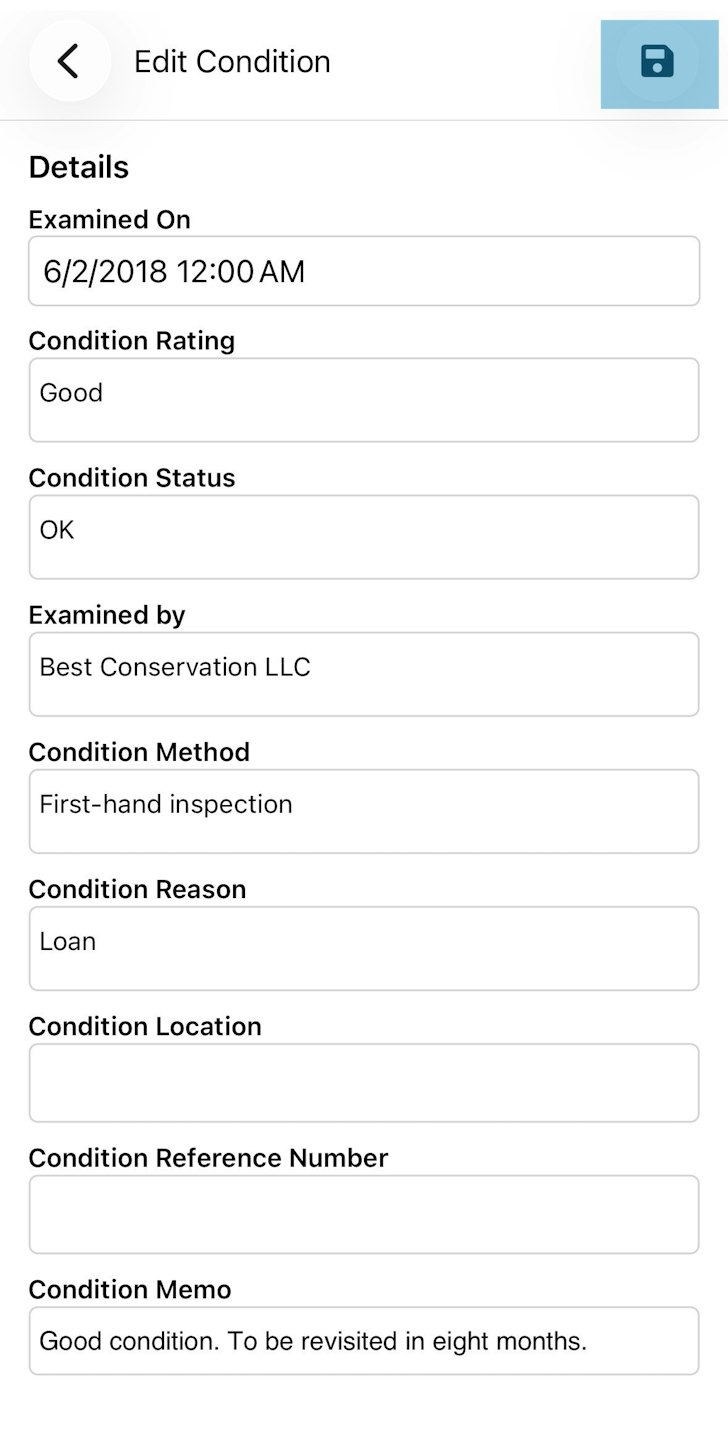Image resolution: width=728 pixels, height=1440 pixels.
Task: Click the Condition Memo label text
Action: point(130,1290)
